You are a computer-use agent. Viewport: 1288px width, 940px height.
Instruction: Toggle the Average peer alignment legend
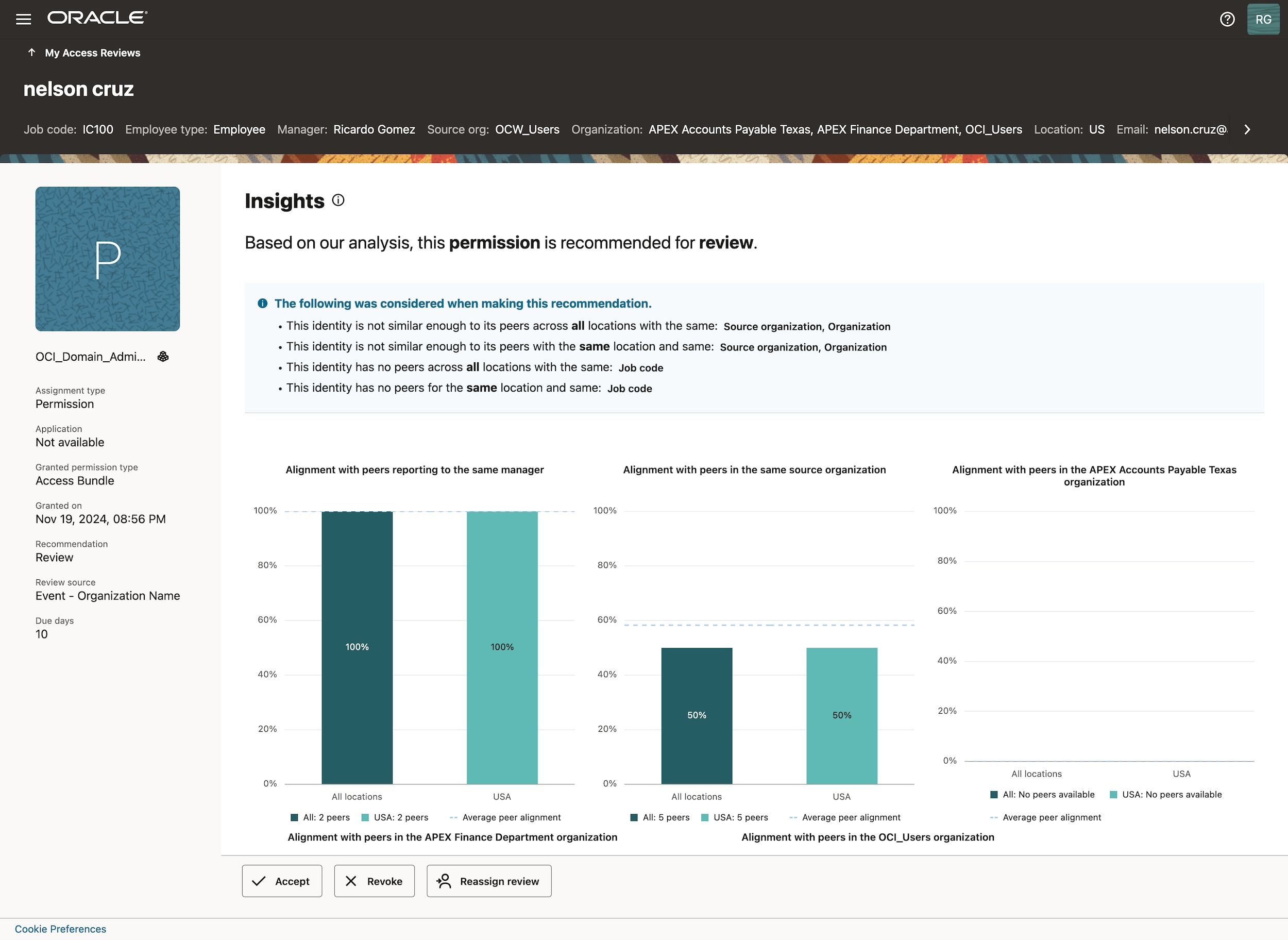505,817
